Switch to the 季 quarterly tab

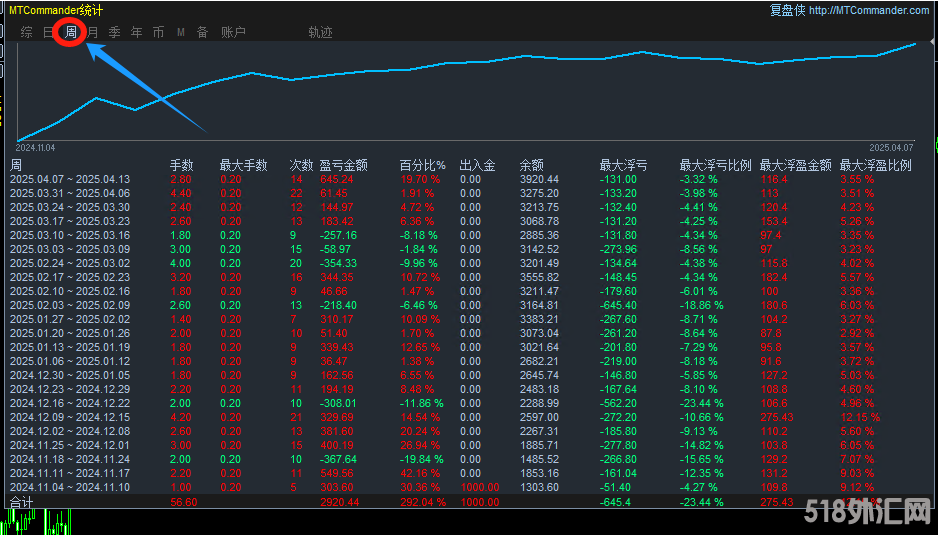[114, 32]
